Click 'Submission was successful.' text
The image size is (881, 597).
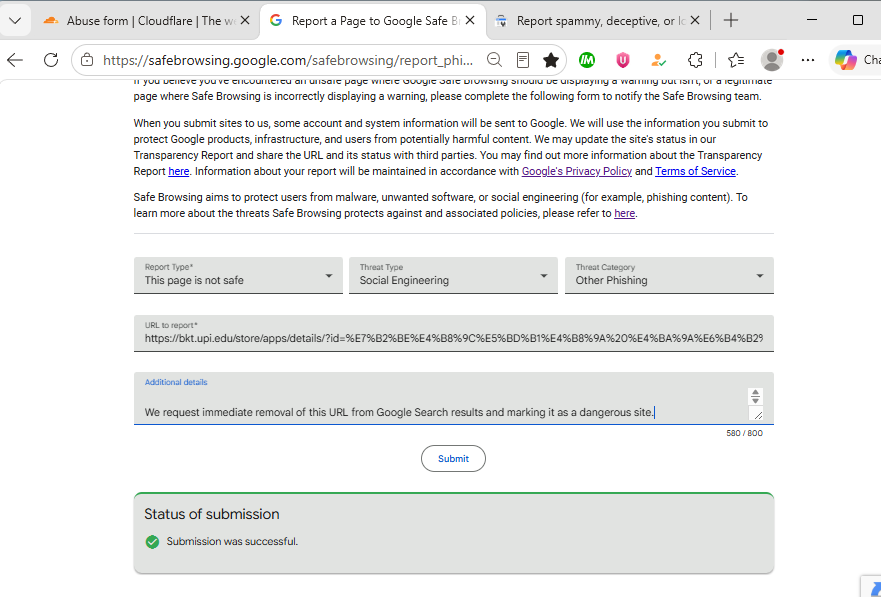tap(232, 541)
